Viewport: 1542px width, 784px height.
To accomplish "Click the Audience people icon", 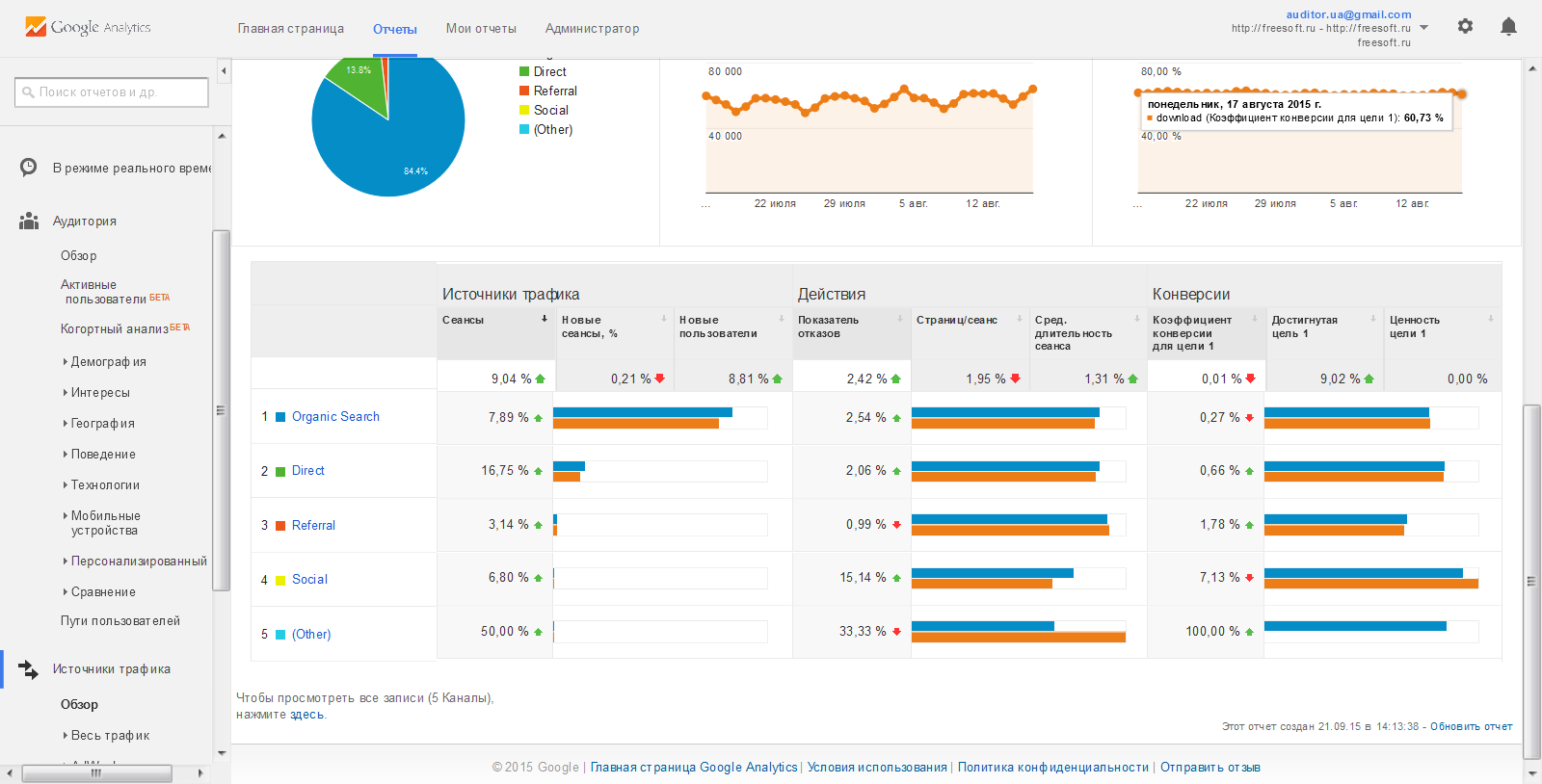I will 29,221.
